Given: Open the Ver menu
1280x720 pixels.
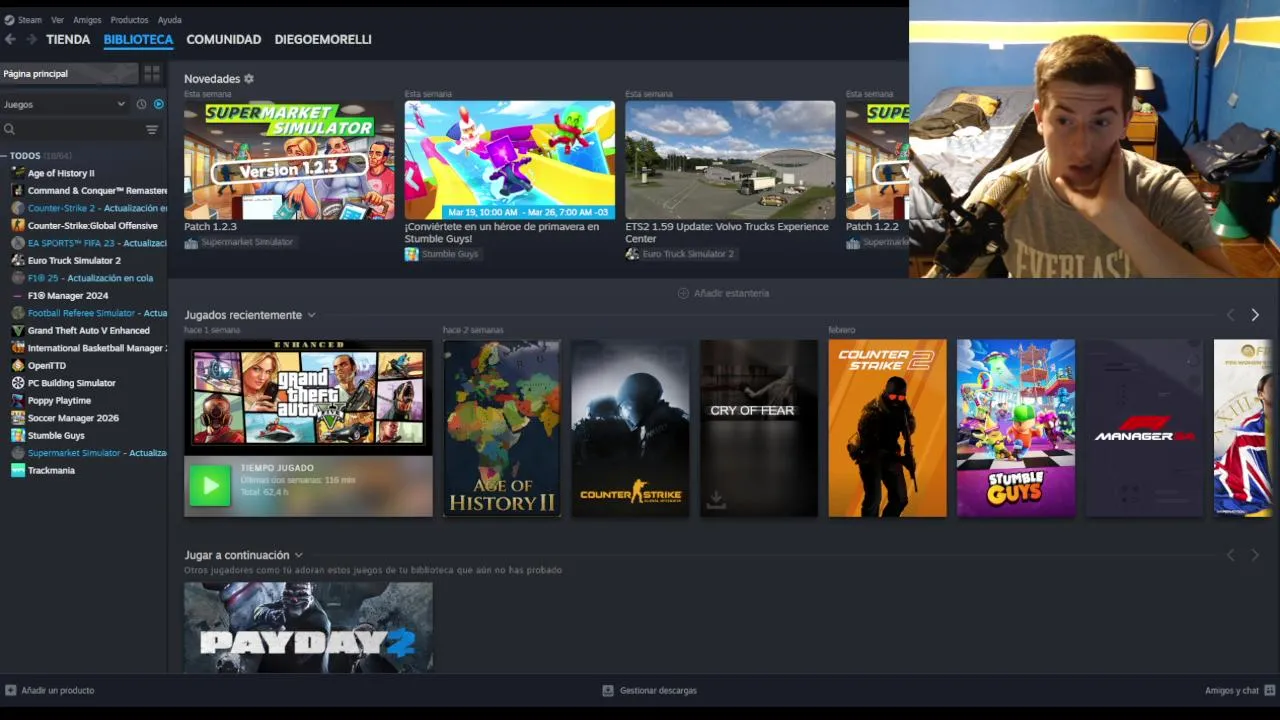Looking at the screenshot, I should [x=57, y=20].
